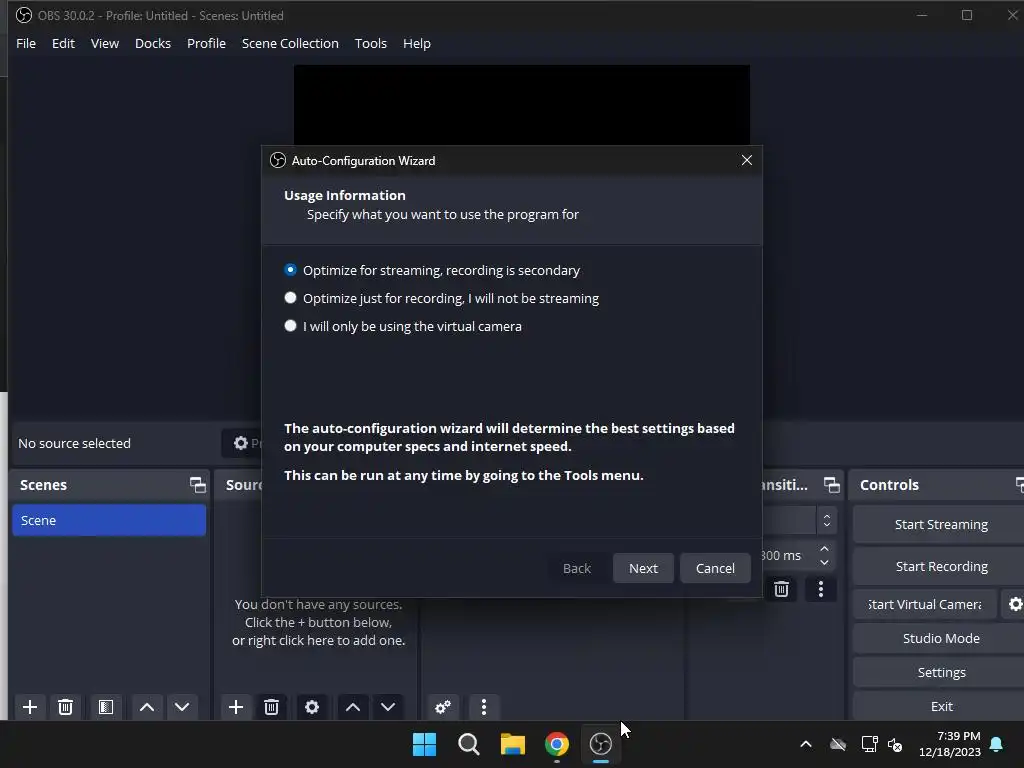The width and height of the screenshot is (1024, 768).
Task: Select the Scene item in the Scenes list
Action: point(109,520)
